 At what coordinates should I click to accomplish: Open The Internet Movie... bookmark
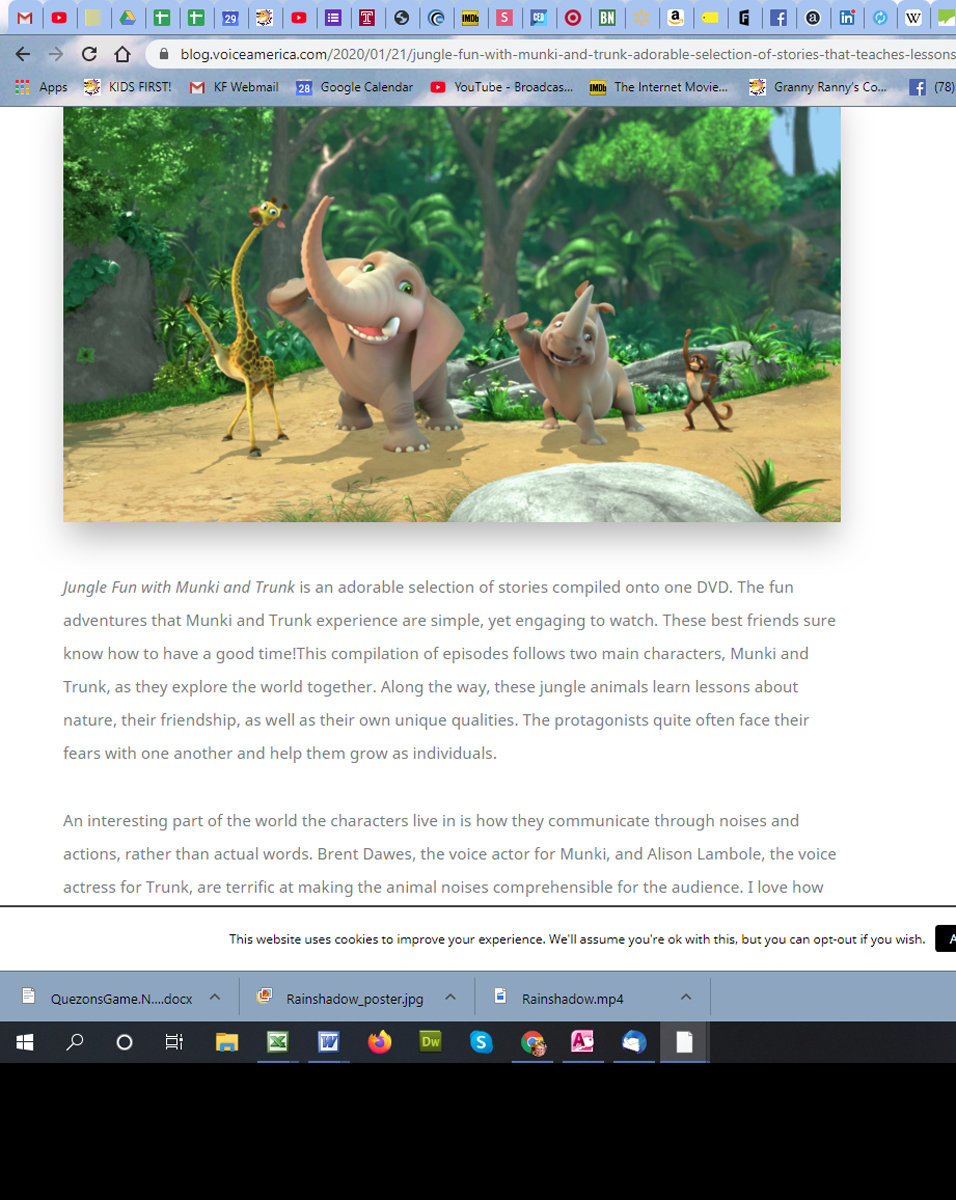[659, 87]
